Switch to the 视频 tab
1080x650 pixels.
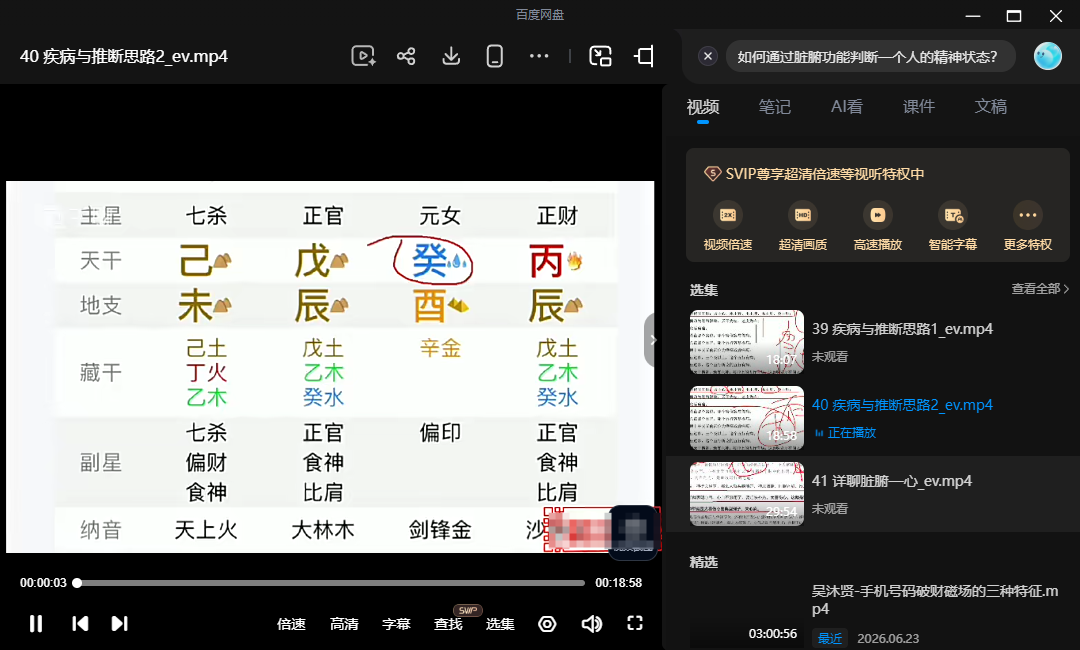703,107
